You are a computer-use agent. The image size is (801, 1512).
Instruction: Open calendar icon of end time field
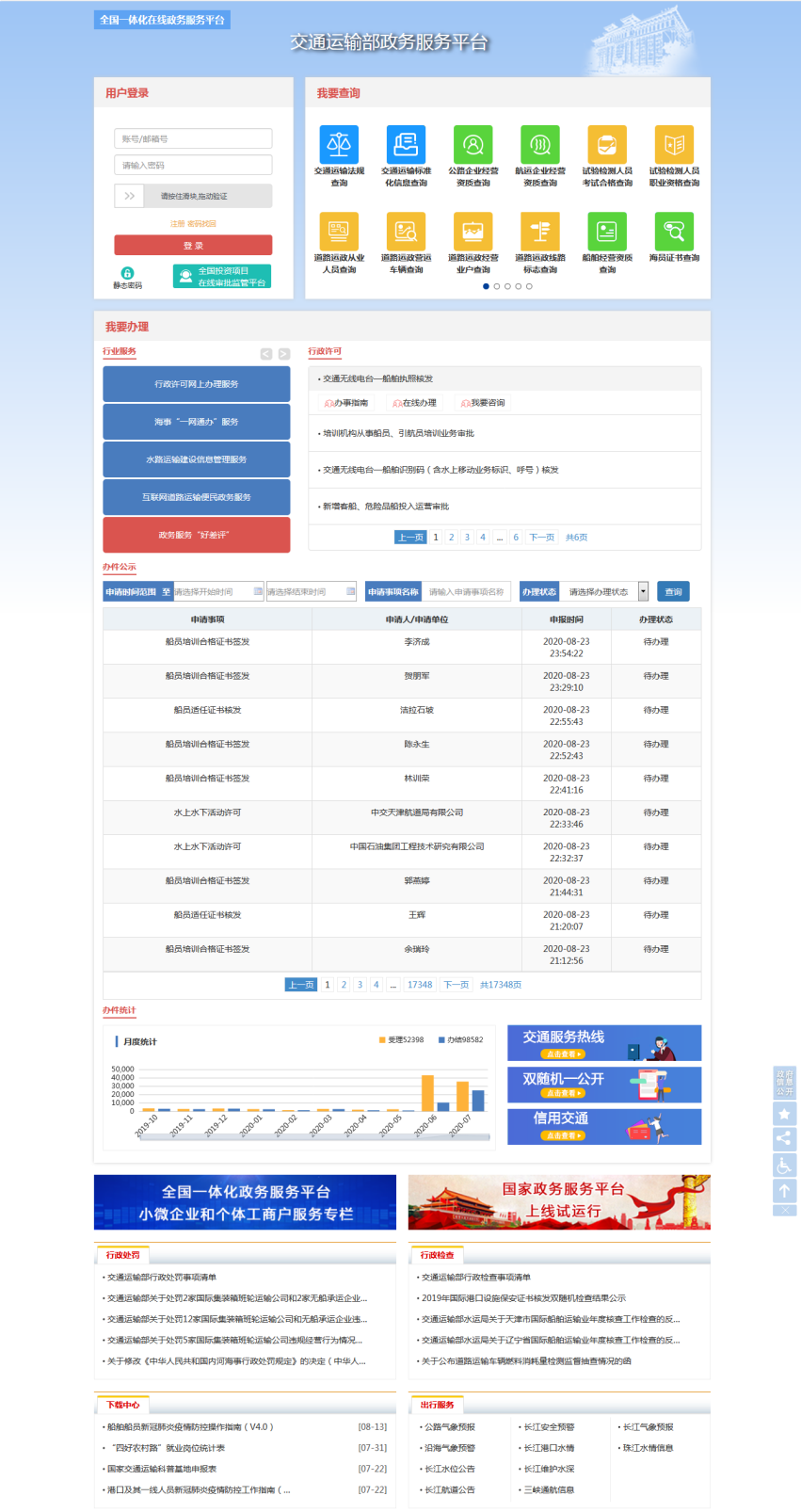(350, 591)
